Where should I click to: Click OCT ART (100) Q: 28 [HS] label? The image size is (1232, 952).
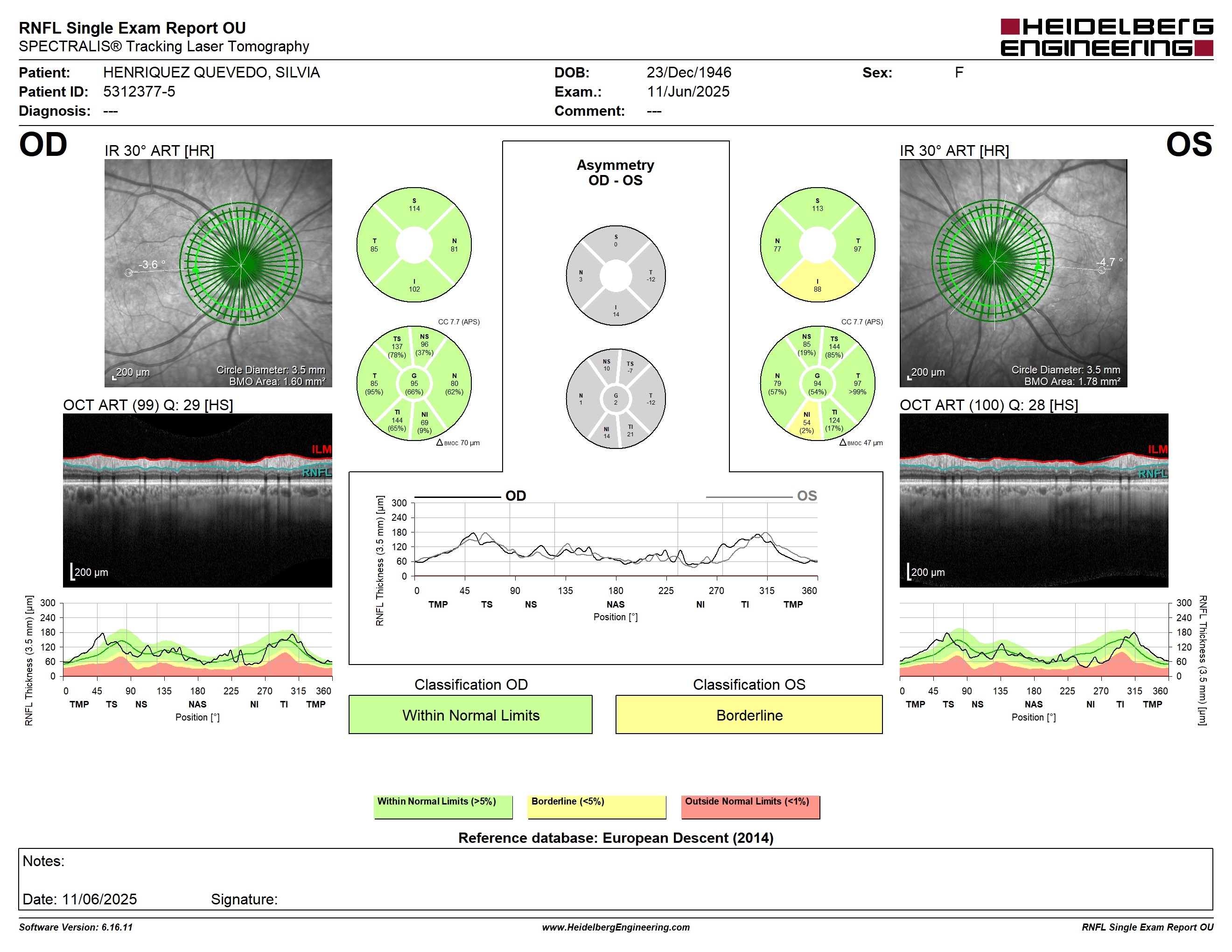[x=989, y=405]
